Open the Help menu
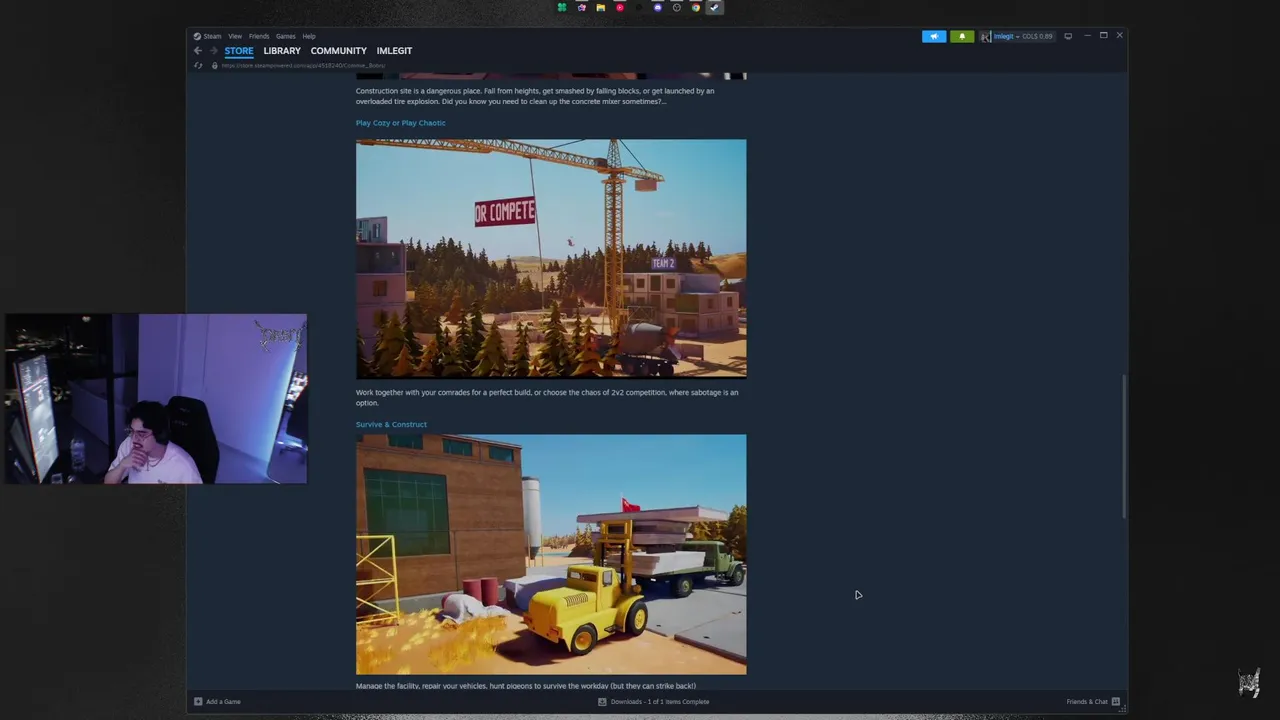Viewport: 1280px width, 720px height. click(309, 36)
